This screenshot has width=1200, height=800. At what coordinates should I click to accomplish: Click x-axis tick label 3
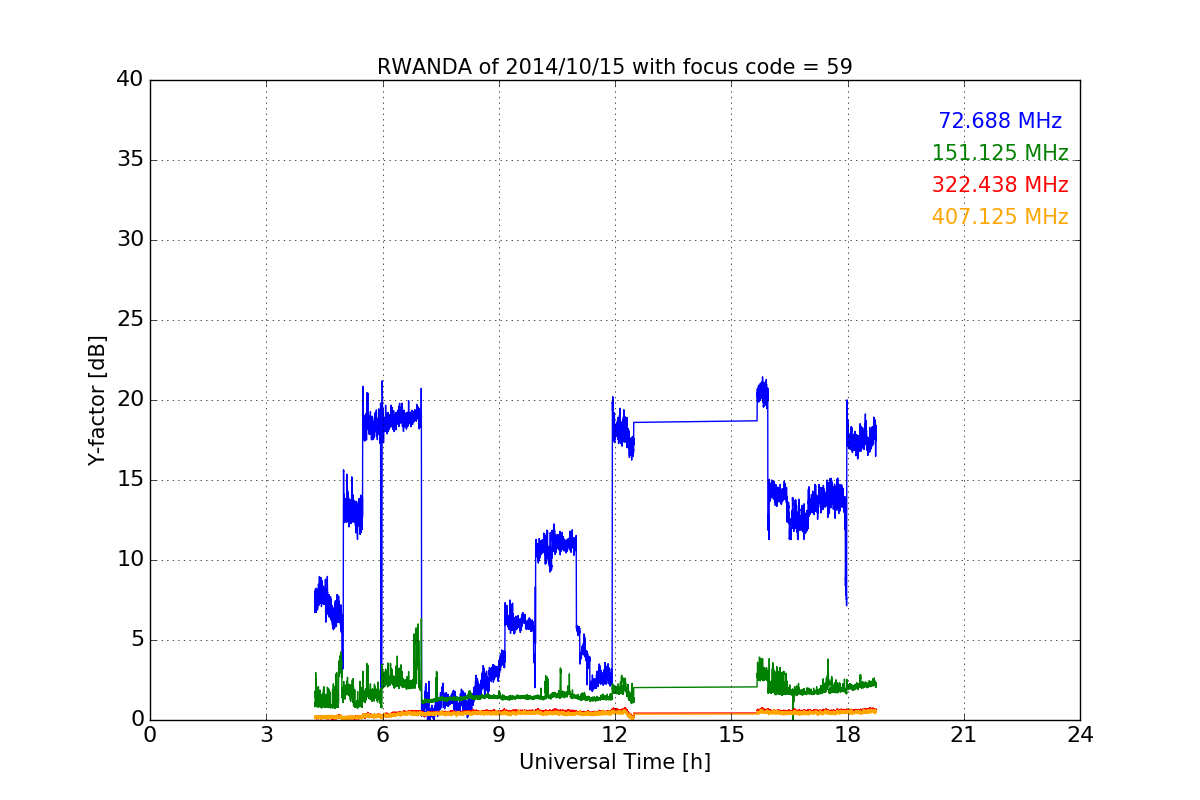click(266, 735)
